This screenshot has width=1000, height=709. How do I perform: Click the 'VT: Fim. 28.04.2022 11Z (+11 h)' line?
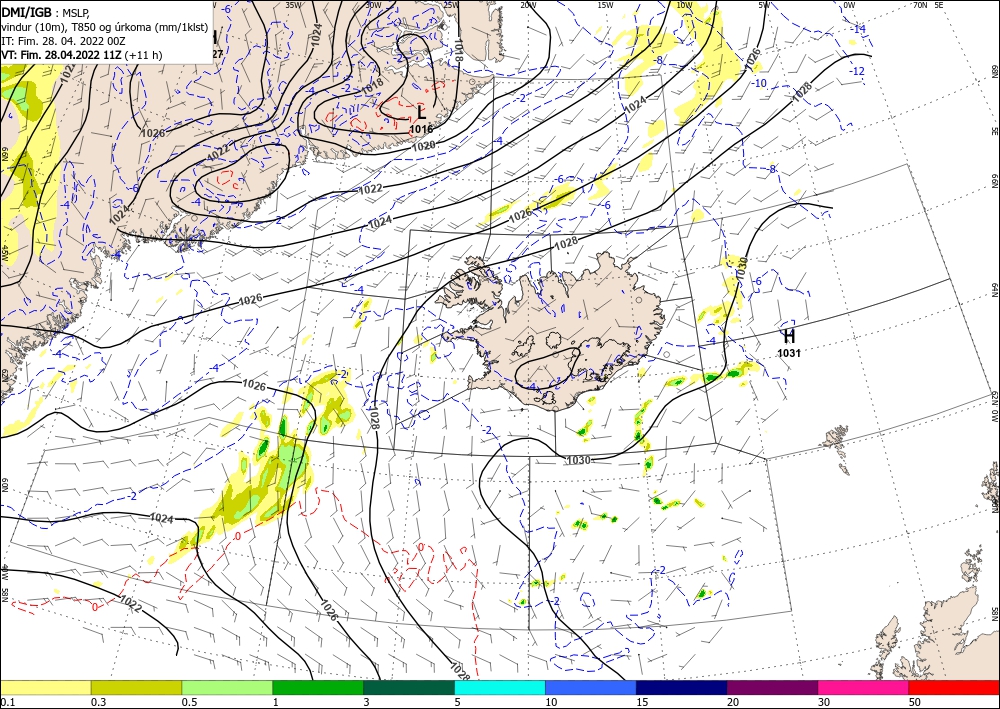82,55
